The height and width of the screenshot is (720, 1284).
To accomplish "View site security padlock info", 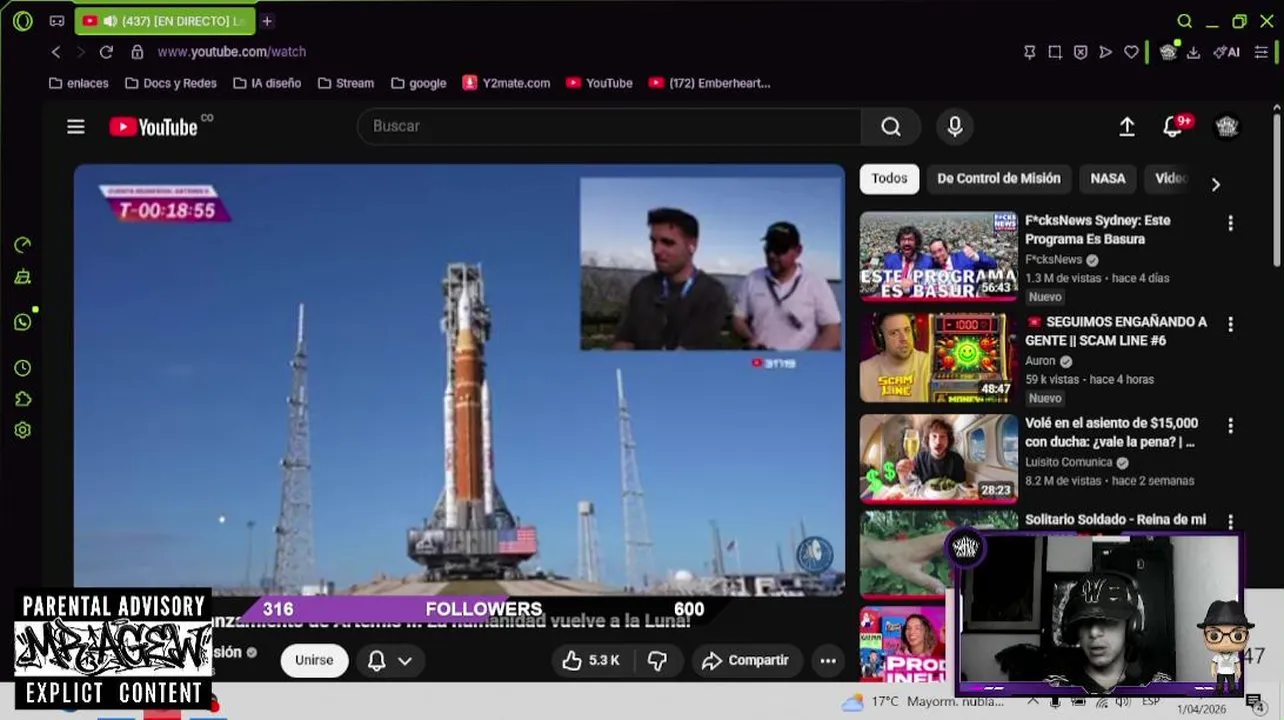I will click(137, 52).
